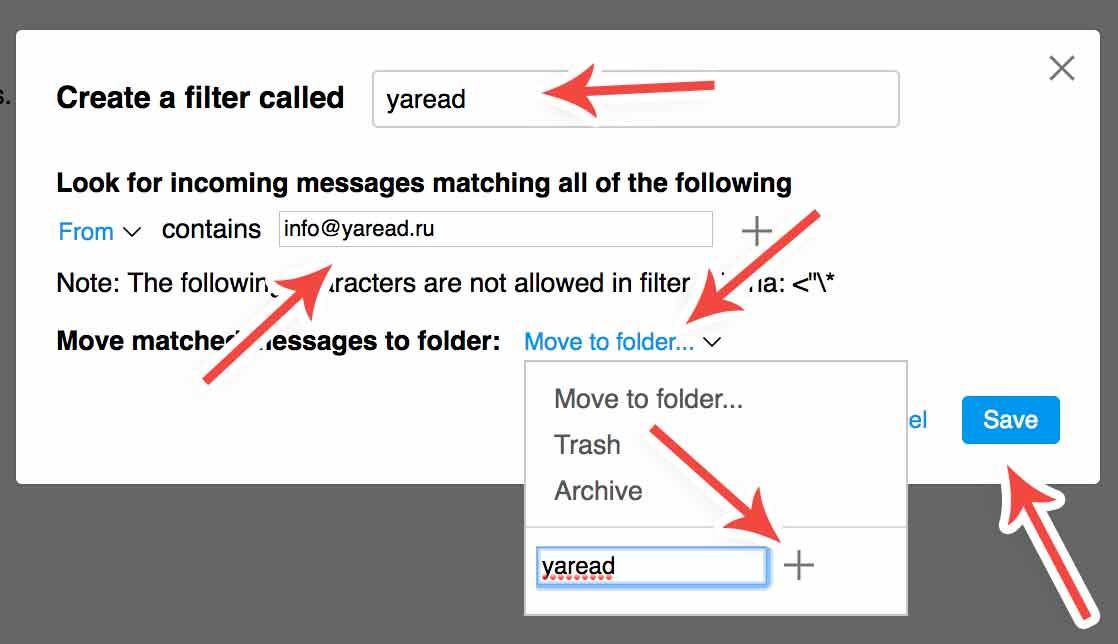Click the 'contains' operator text
Screen dimensions: 1118x644
pos(211,230)
